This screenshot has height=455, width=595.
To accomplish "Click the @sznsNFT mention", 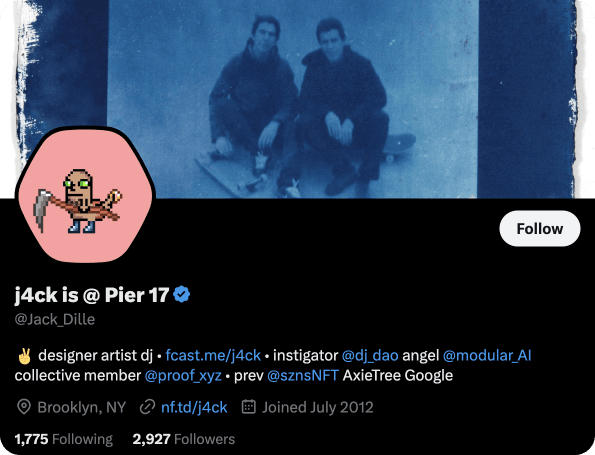I will coord(303,376).
